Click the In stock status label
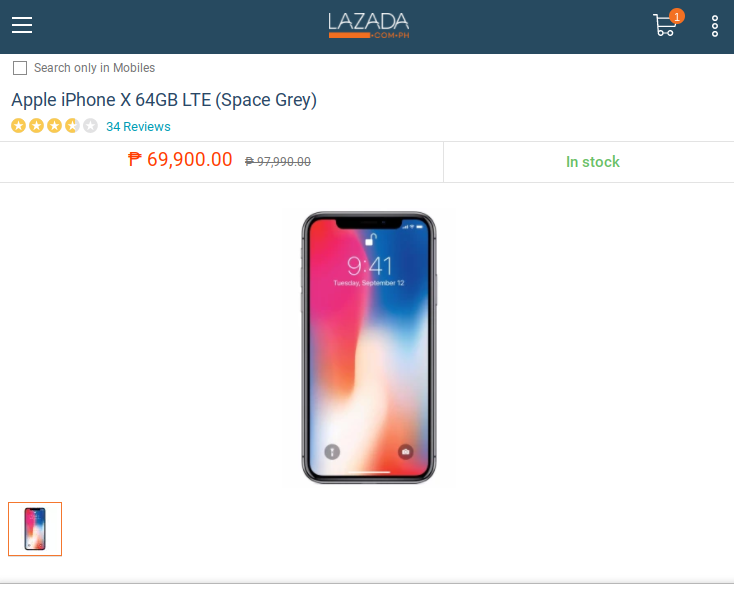 (593, 162)
